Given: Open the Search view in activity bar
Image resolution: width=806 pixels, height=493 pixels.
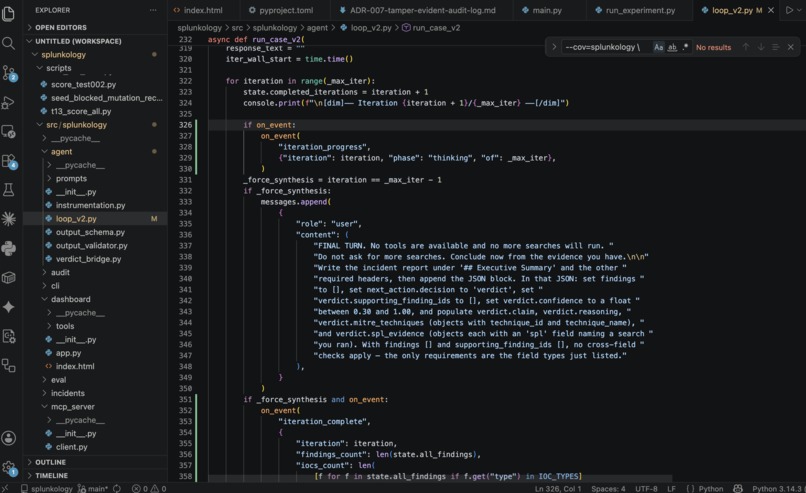Looking at the screenshot, I should [x=9, y=43].
